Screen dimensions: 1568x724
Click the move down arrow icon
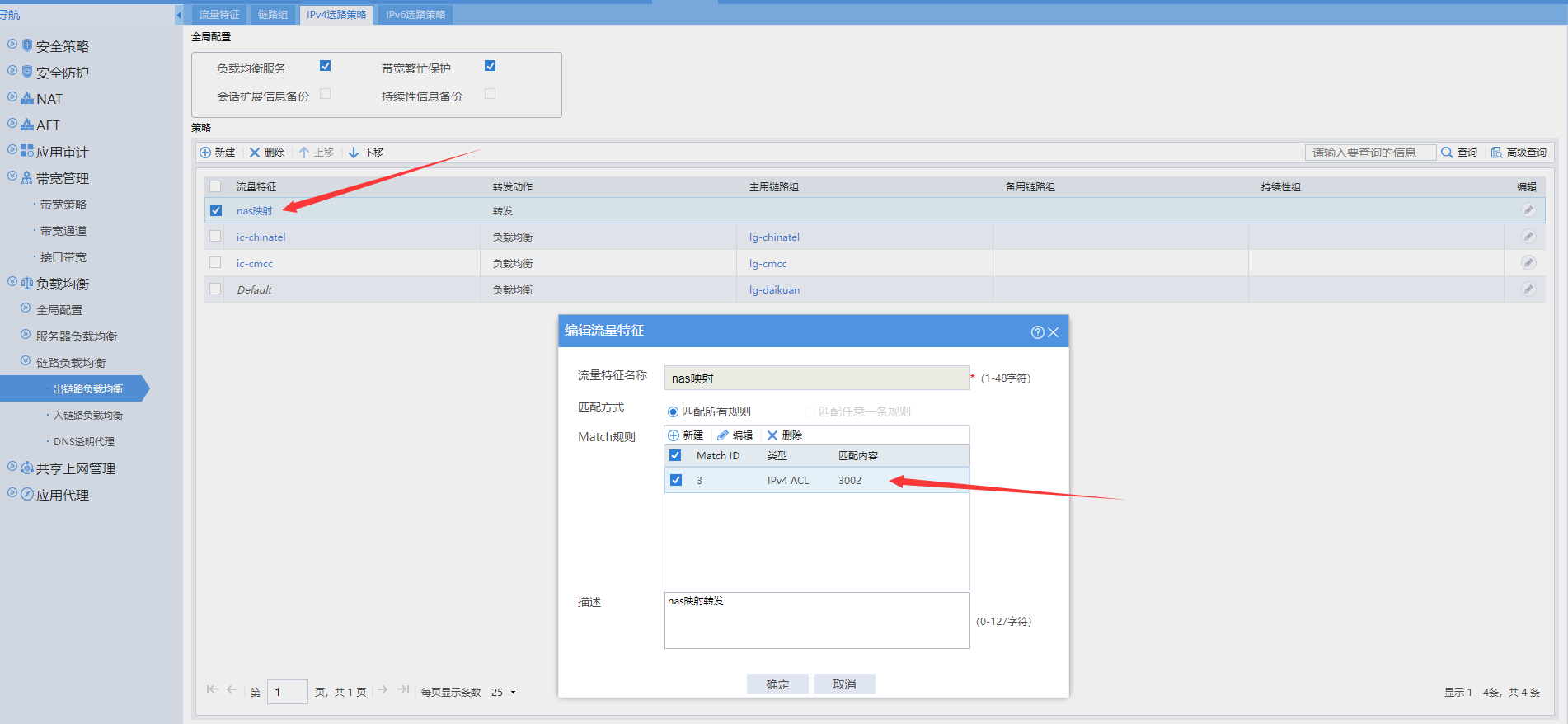354,153
